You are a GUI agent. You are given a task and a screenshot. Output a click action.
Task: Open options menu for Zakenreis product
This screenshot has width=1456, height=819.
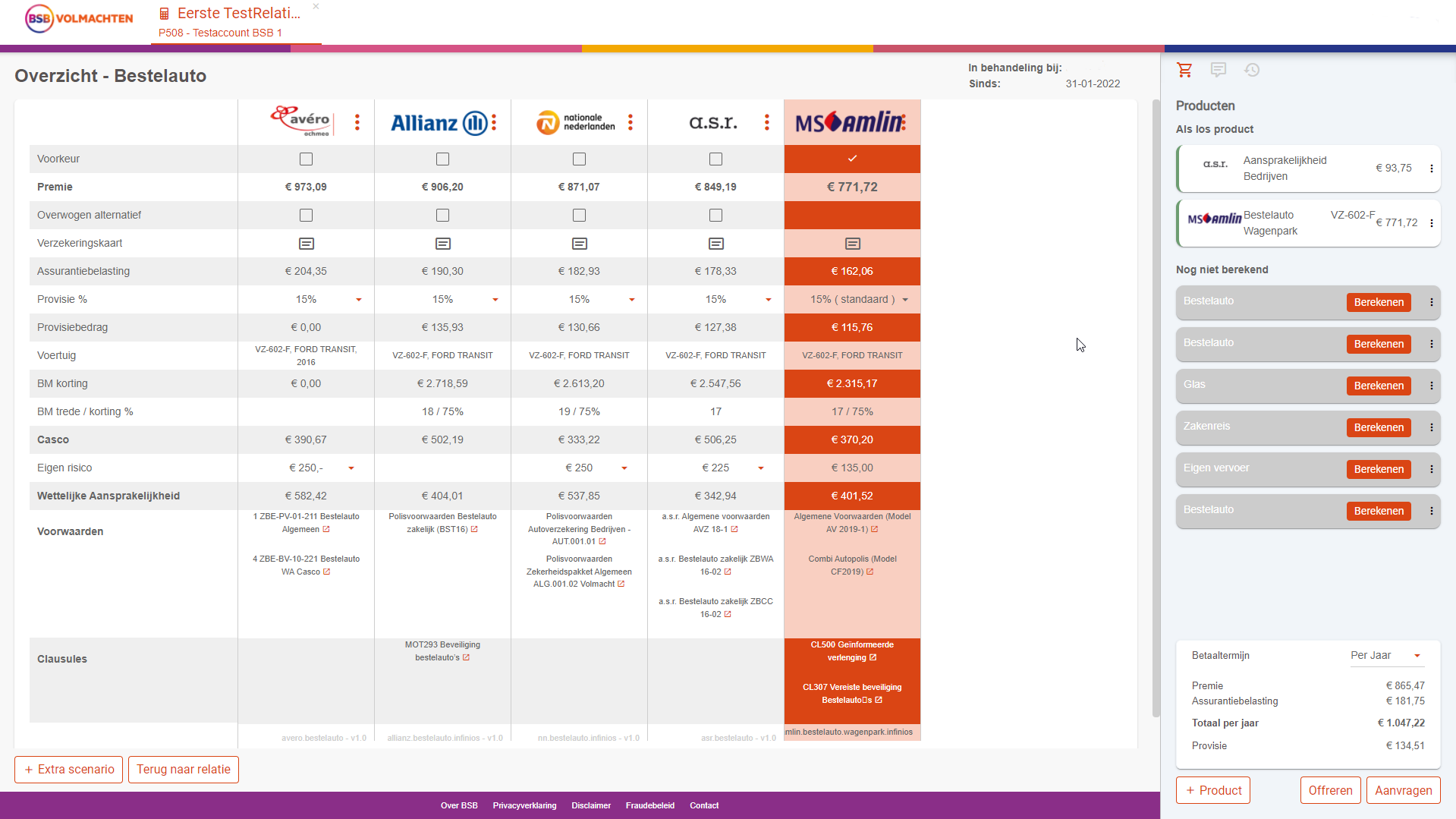pos(1432,427)
